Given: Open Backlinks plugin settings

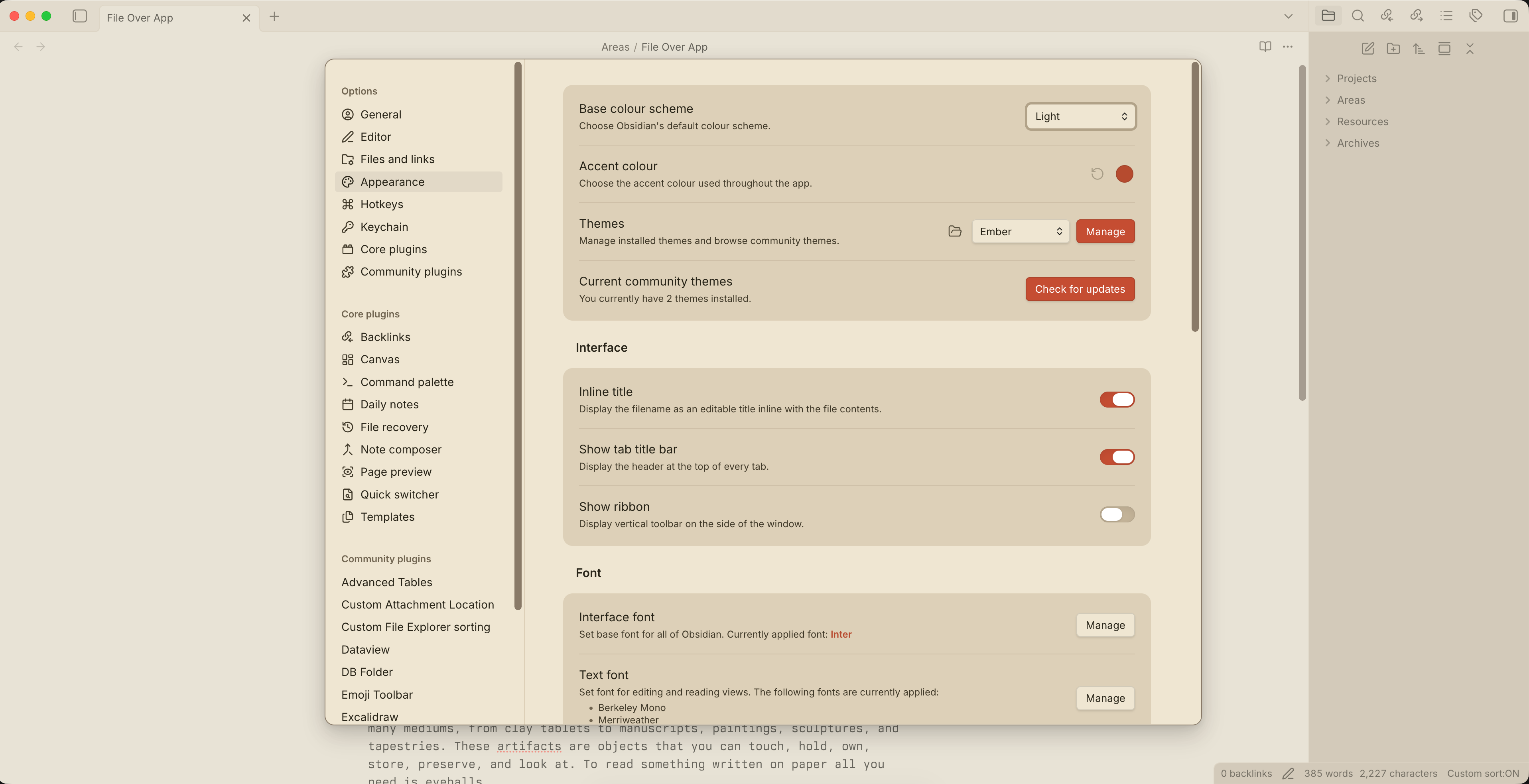Looking at the screenshot, I should point(418,337).
